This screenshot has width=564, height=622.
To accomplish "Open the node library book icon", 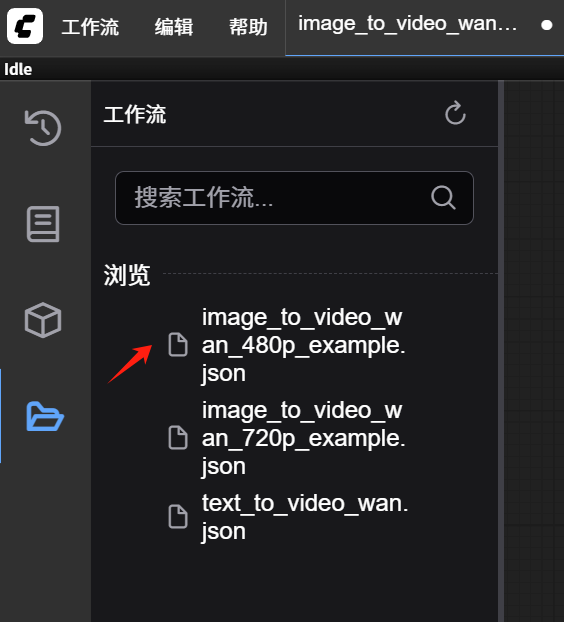I will 43,224.
